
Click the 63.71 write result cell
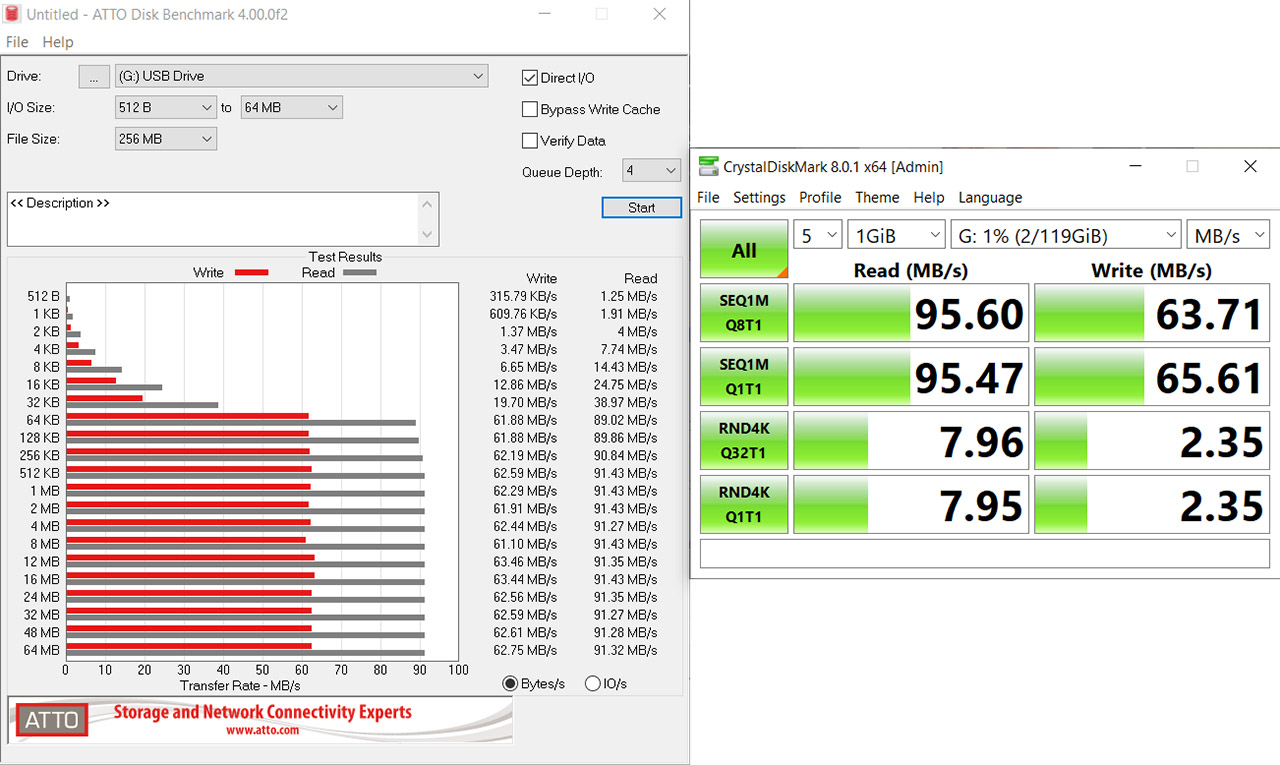[1152, 313]
